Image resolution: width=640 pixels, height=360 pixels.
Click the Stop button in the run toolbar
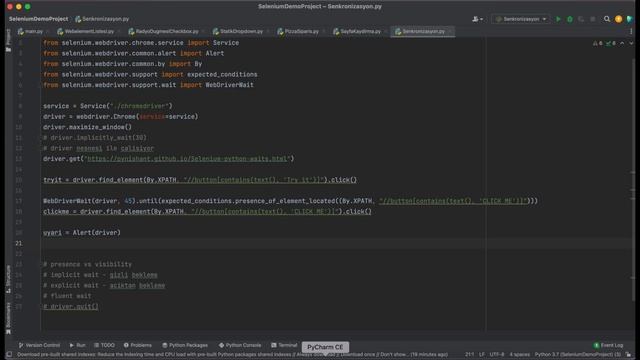point(593,19)
